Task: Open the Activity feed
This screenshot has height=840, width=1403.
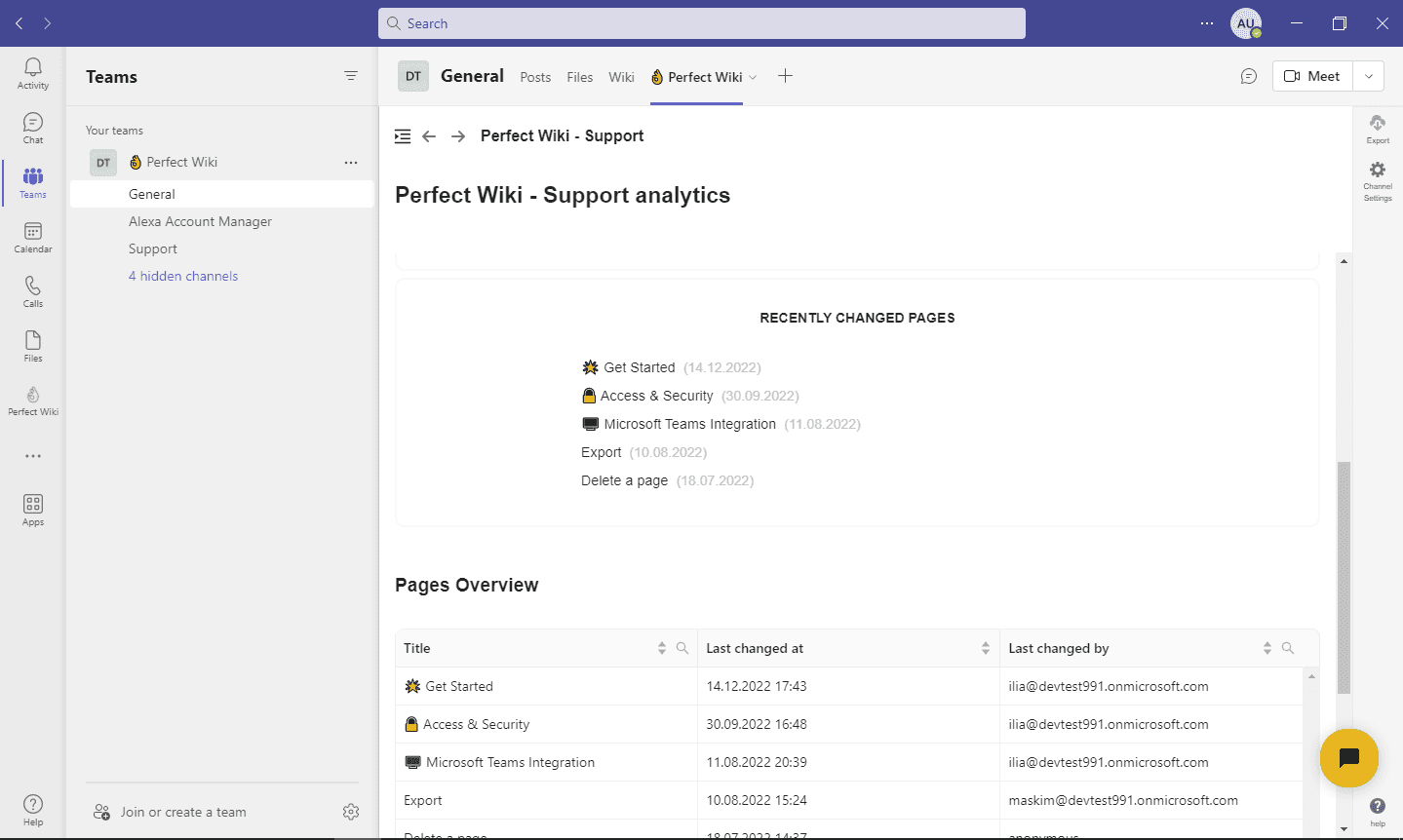Action: click(x=33, y=74)
